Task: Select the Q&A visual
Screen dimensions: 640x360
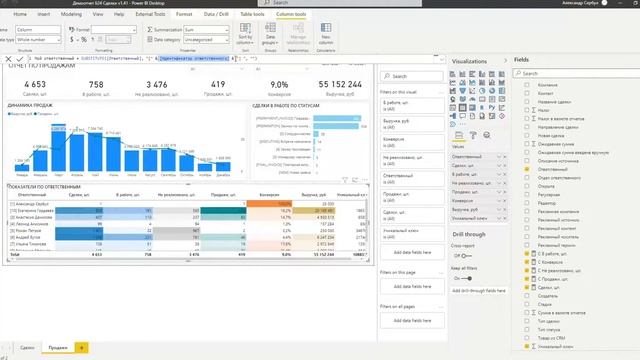Action: click(462, 116)
